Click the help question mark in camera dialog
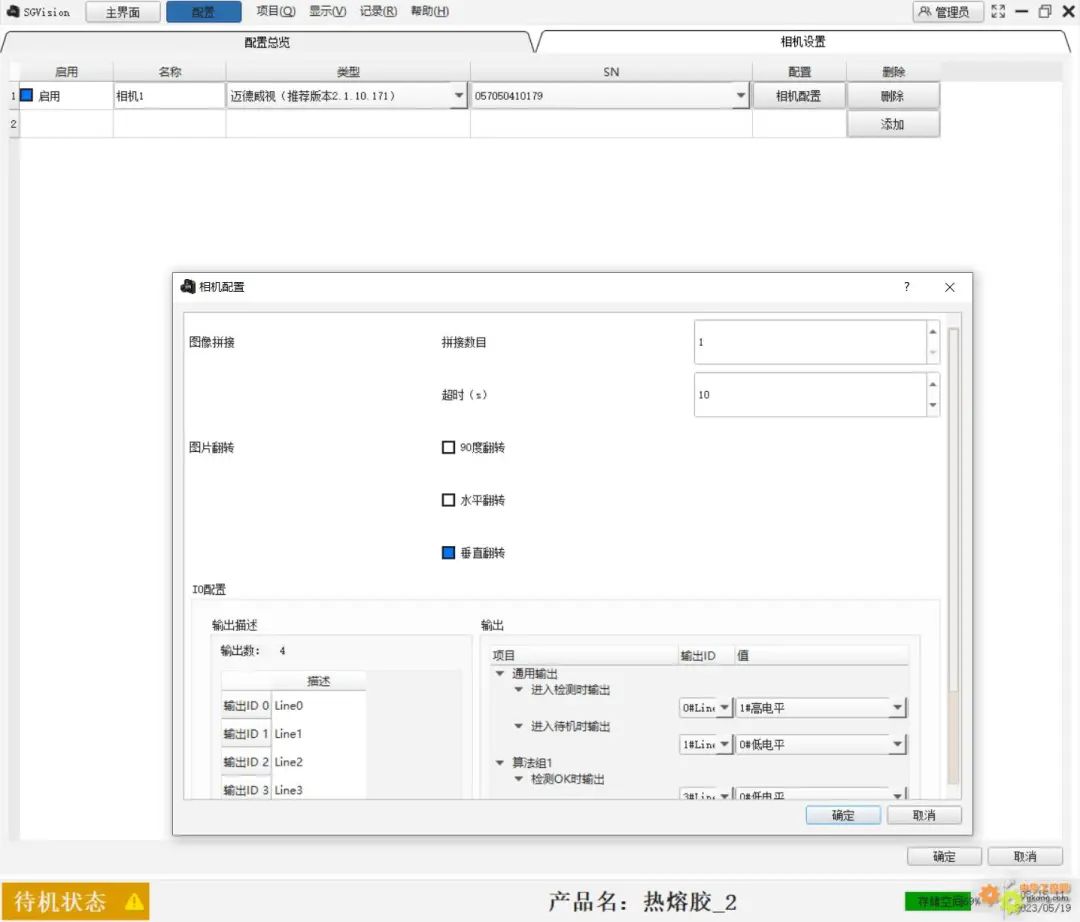 906,287
